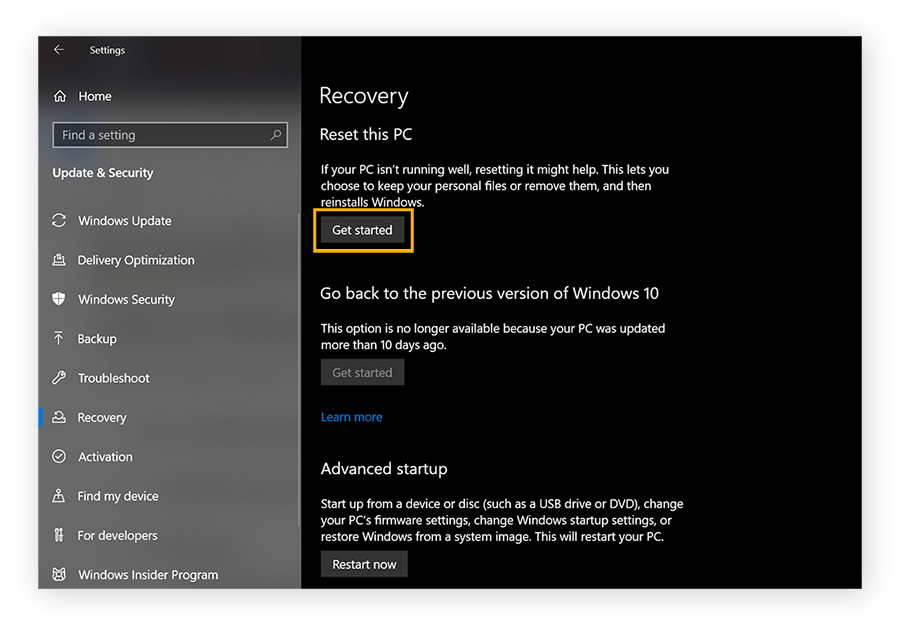Viewport: 900px width, 625px height.
Task: Select the Delivery Optimization icon
Action: (x=59, y=260)
